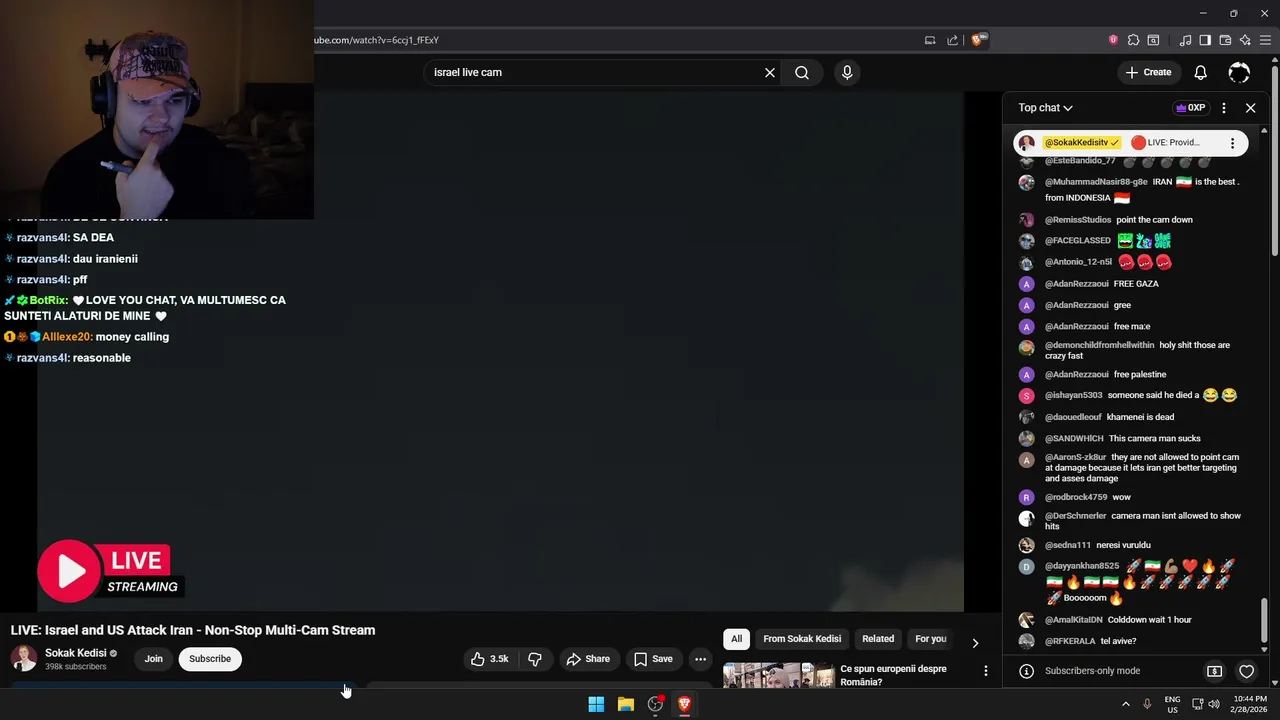This screenshot has height=720, width=1280.
Task: Switch ENG US keyboard language
Action: [x=1173, y=704]
